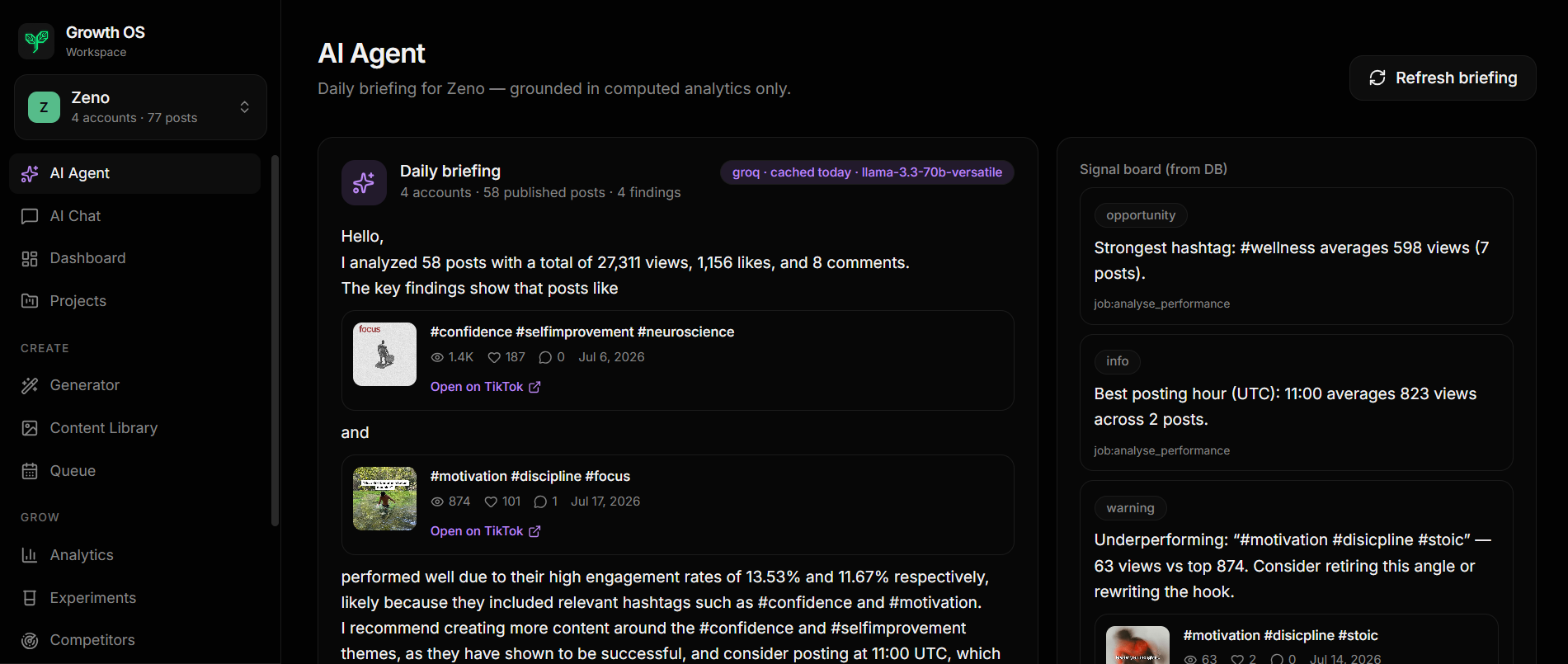Click the Competitors target icon

30,641
